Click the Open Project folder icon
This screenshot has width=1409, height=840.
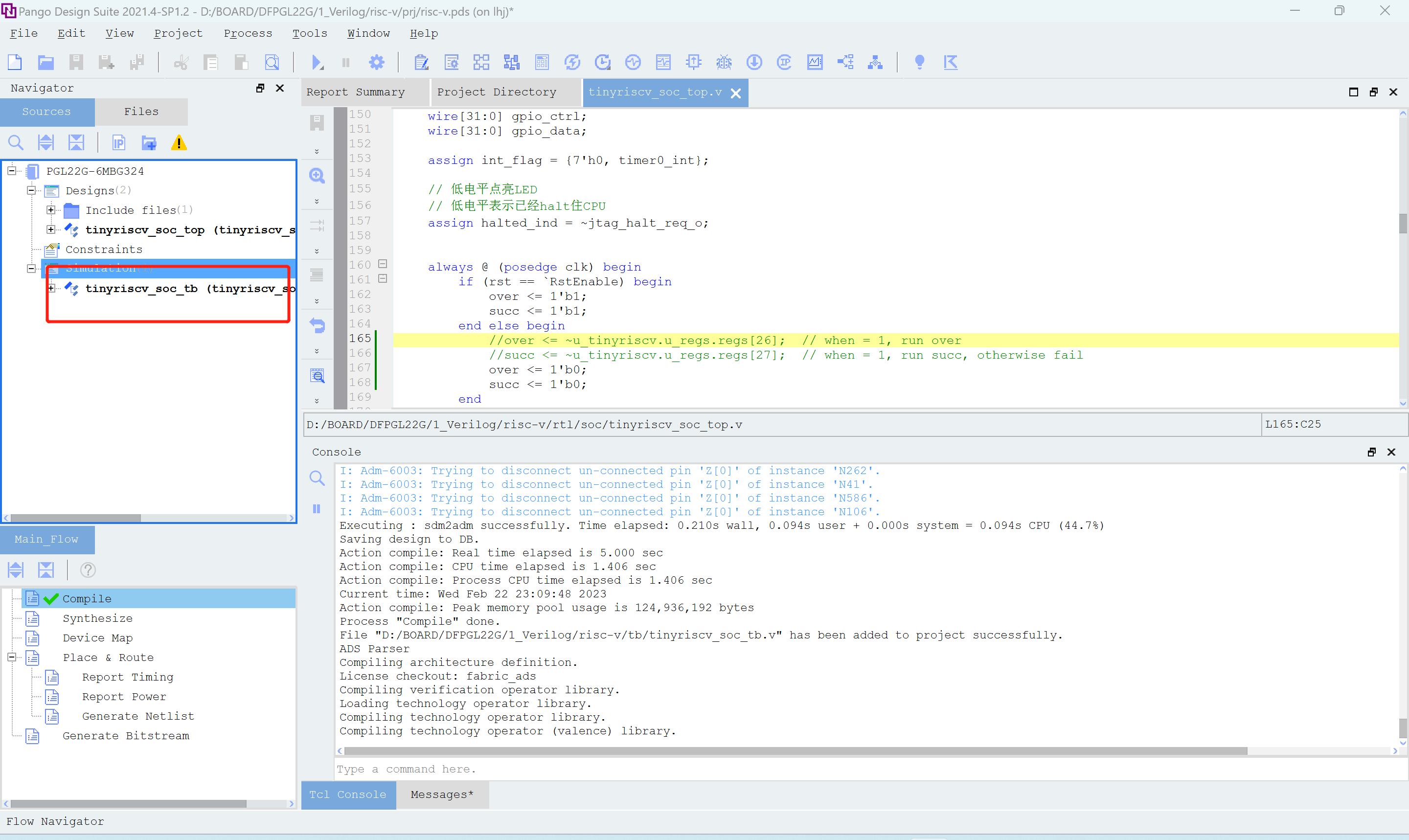[45, 62]
